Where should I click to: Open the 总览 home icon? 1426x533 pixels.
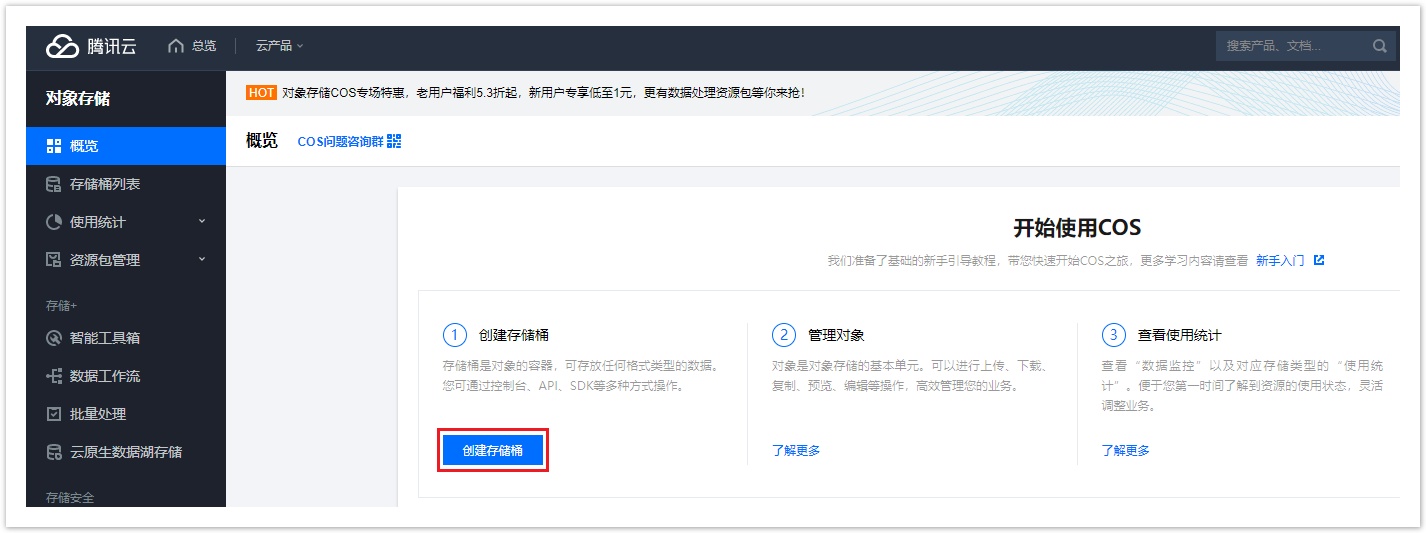click(x=176, y=46)
